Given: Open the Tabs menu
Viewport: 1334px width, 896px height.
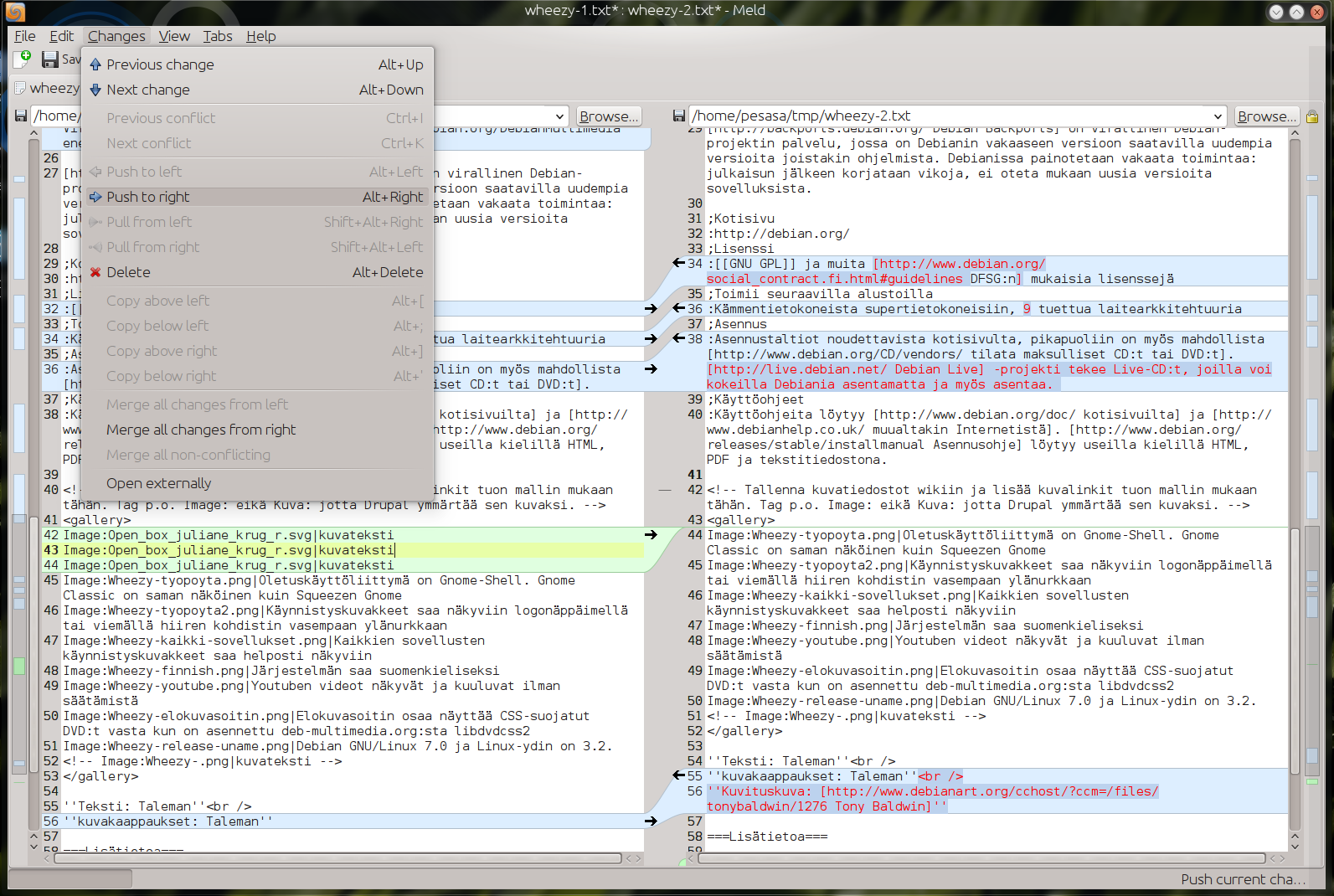Looking at the screenshot, I should (218, 36).
